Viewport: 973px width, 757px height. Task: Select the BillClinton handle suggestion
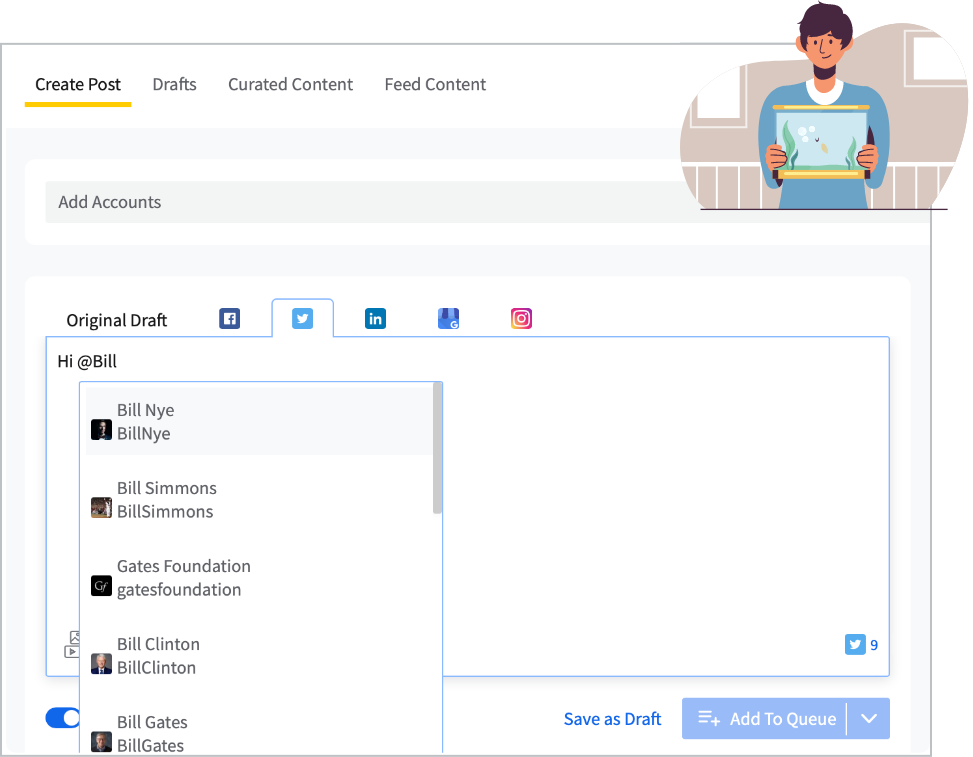pyautogui.click(x=156, y=668)
